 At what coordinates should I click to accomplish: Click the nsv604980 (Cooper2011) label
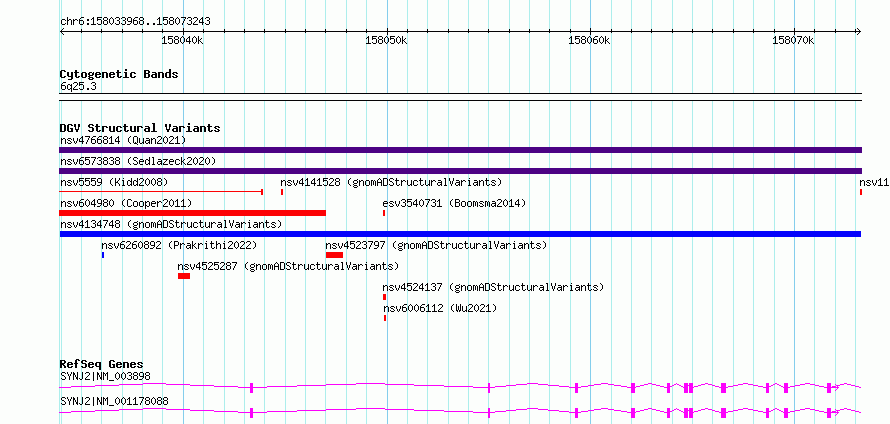click(x=126, y=203)
